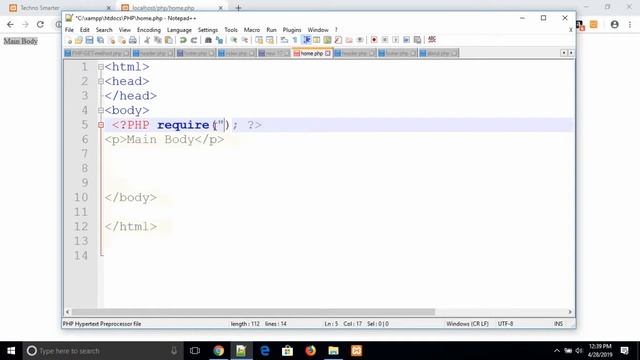Click the ABC spell check icon
The image size is (640, 360).
(432, 40)
